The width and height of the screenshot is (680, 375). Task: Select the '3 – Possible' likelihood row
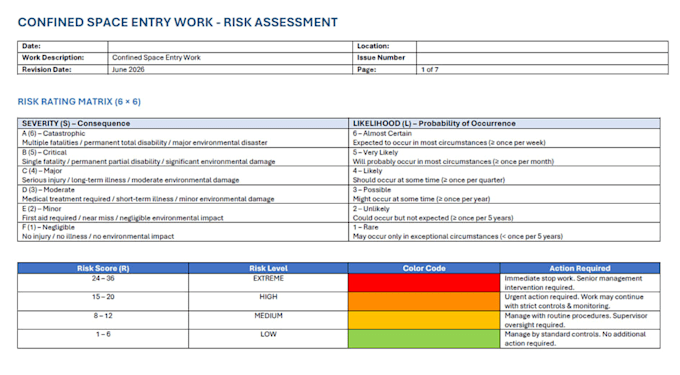(x=504, y=194)
